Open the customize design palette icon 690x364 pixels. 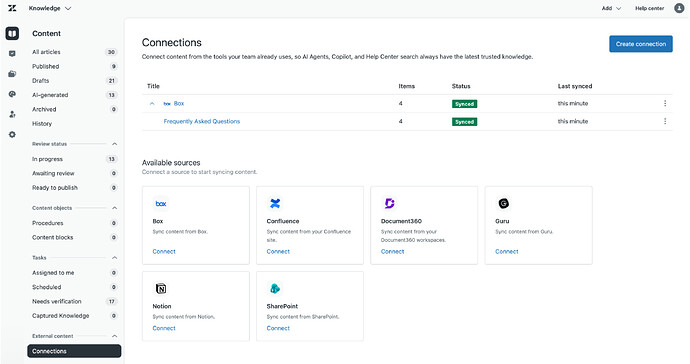(x=12, y=94)
